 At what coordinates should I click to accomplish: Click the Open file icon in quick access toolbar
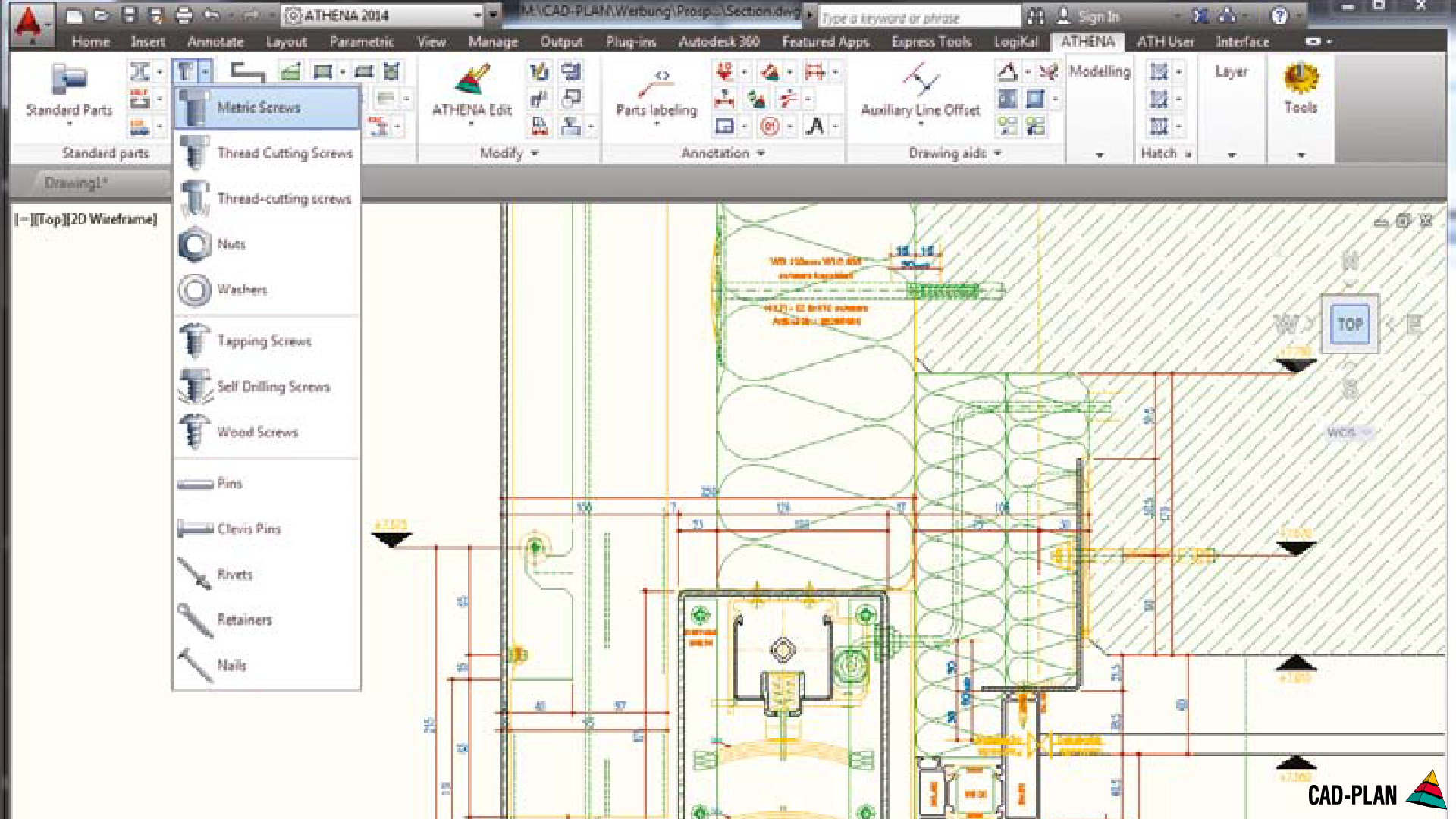click(x=101, y=15)
